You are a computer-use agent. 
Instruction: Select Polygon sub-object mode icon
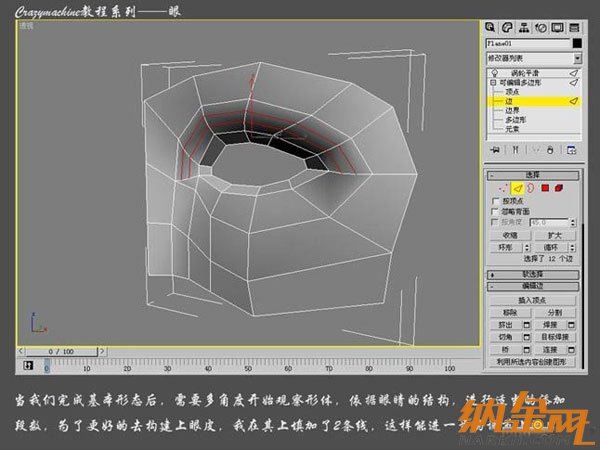(546, 187)
